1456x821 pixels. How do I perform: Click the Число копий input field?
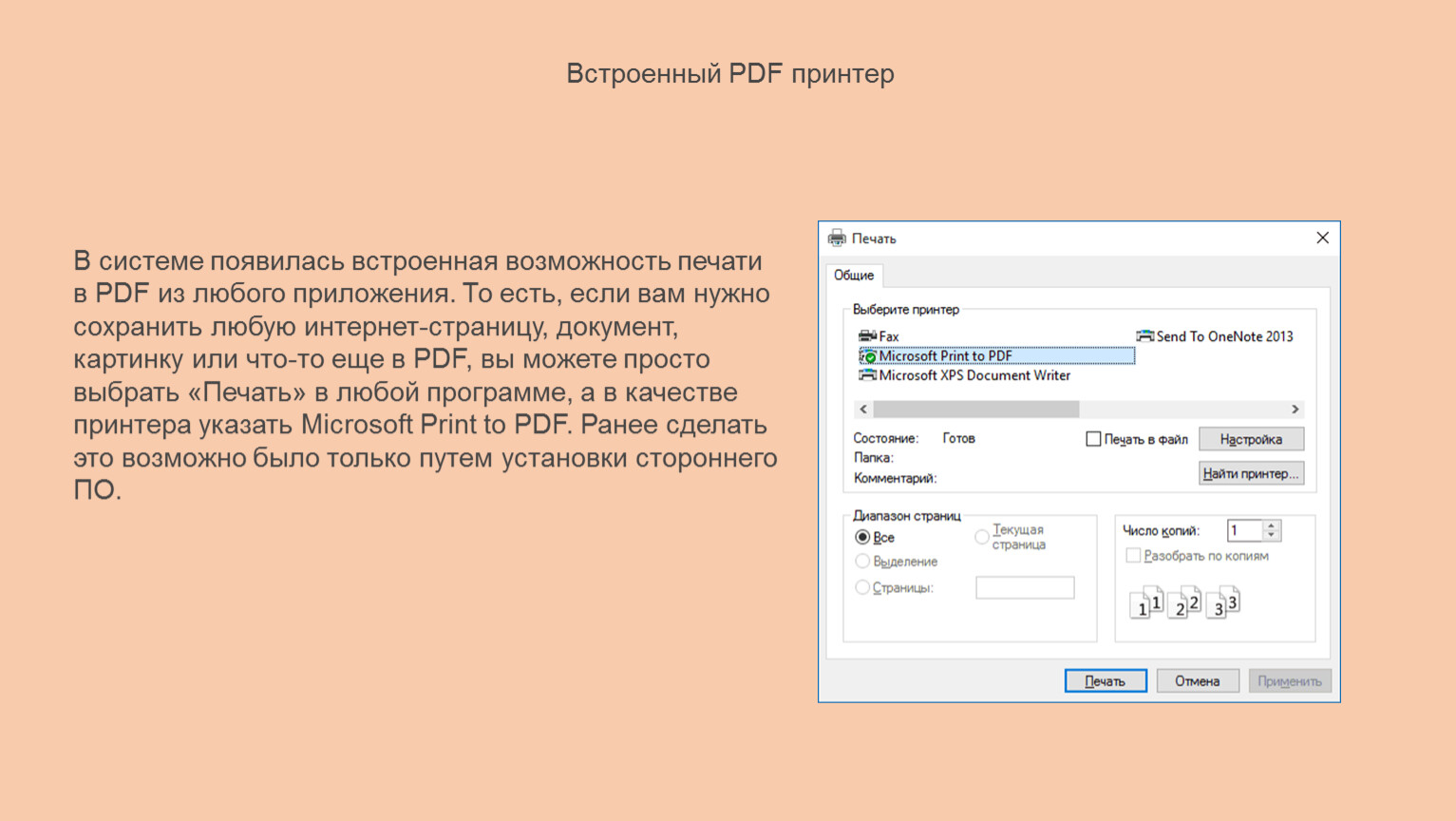coord(1245,530)
